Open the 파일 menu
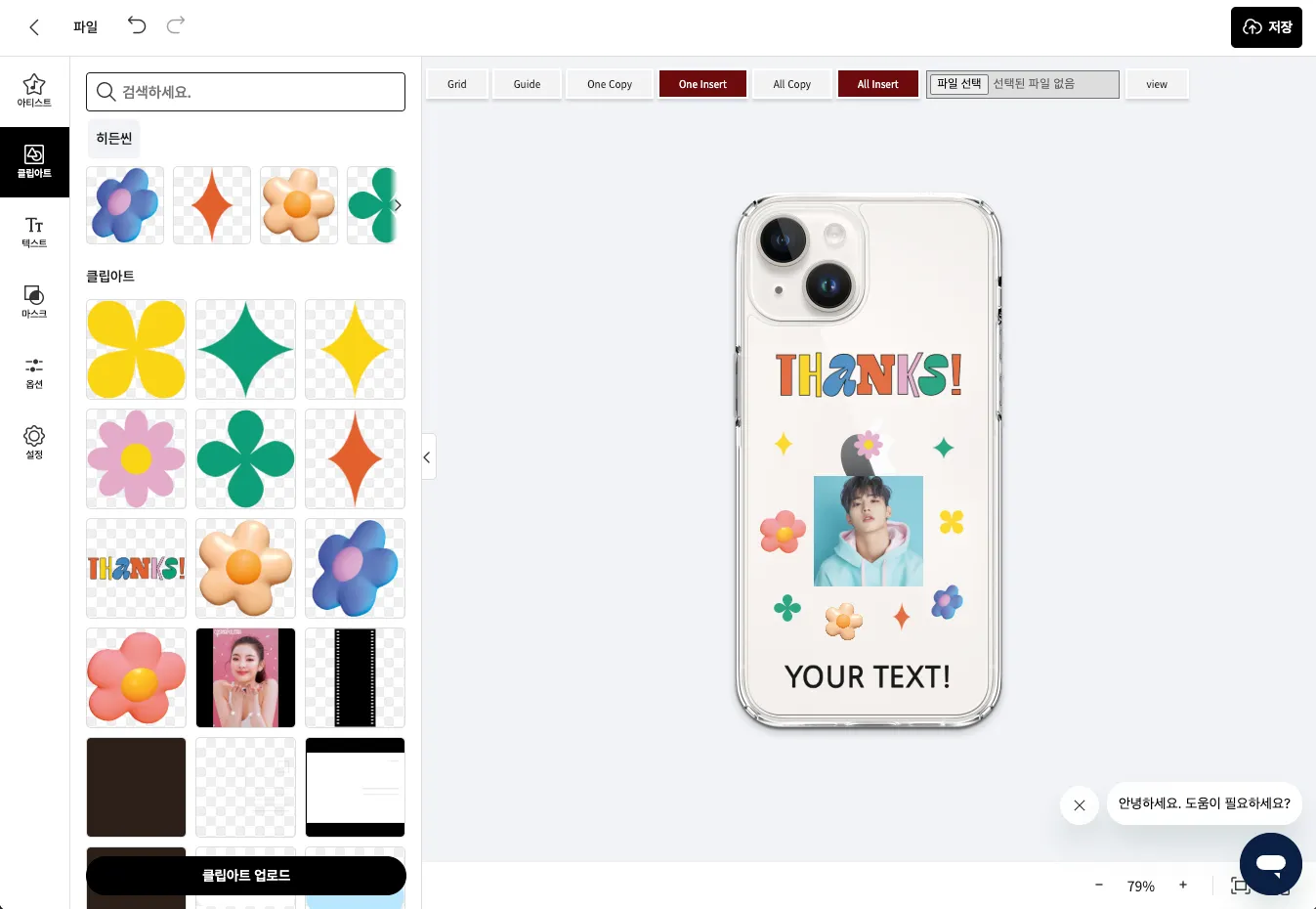 point(86,26)
